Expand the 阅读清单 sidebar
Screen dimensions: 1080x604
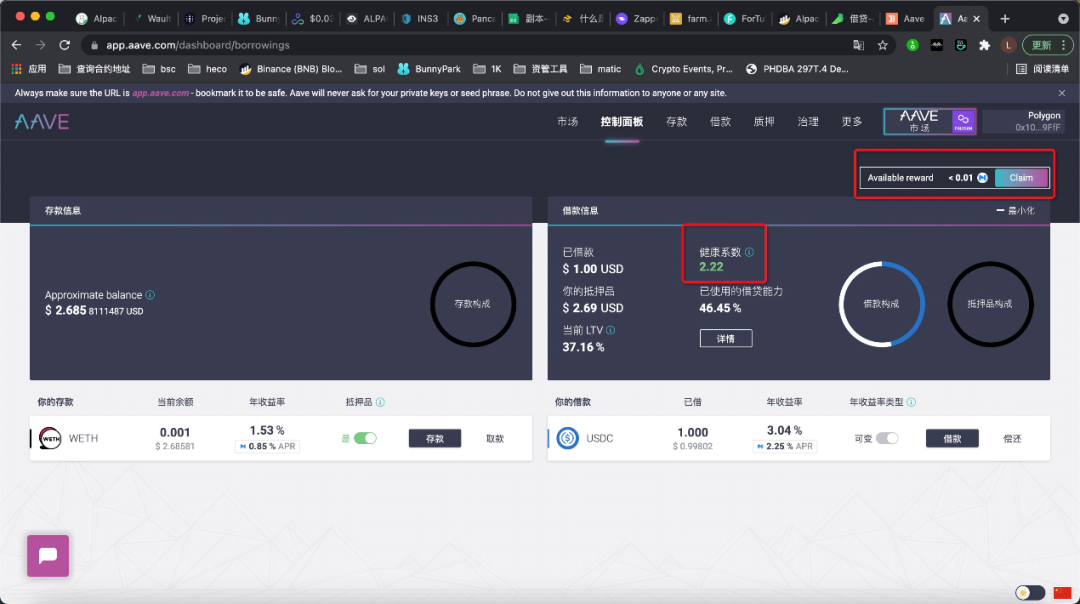(x=1048, y=68)
